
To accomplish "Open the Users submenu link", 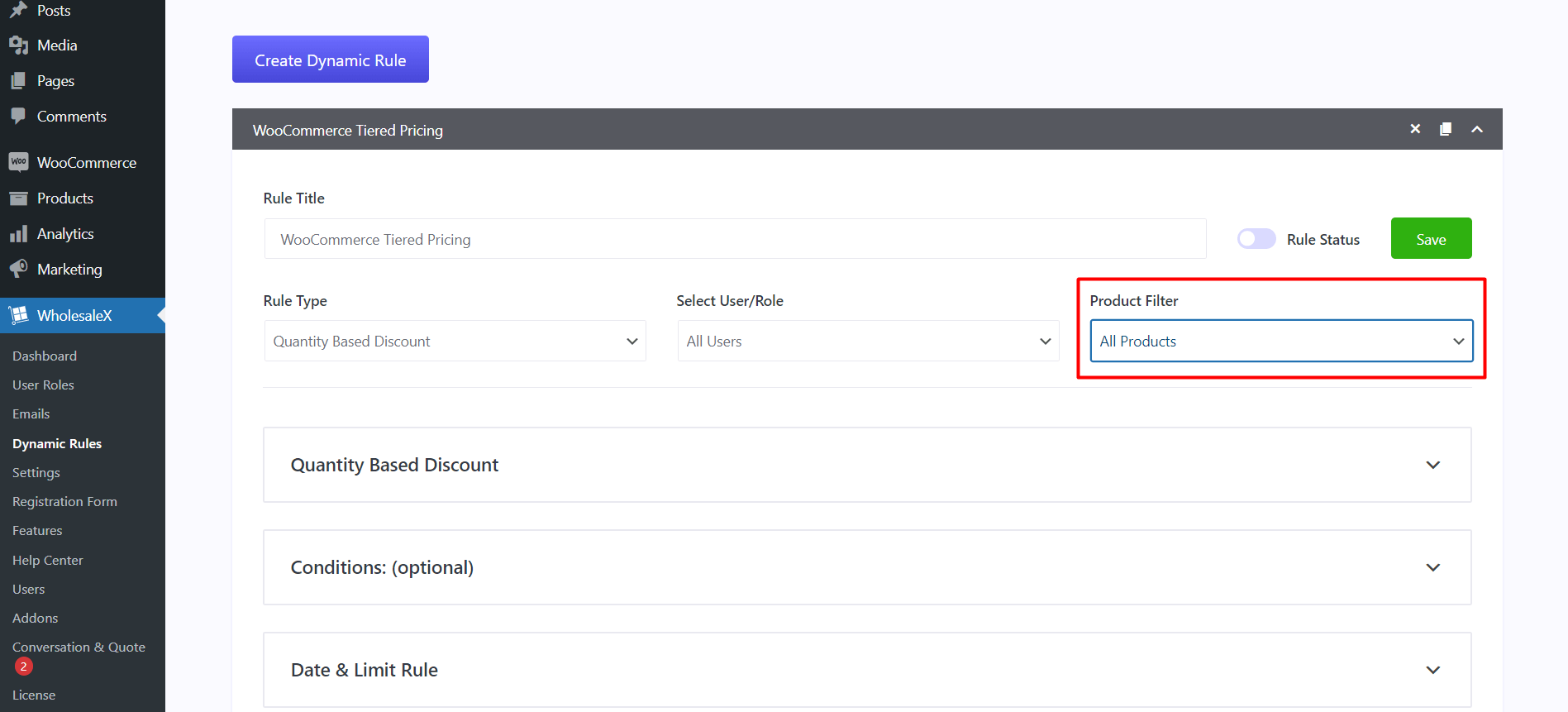I will [x=29, y=589].
